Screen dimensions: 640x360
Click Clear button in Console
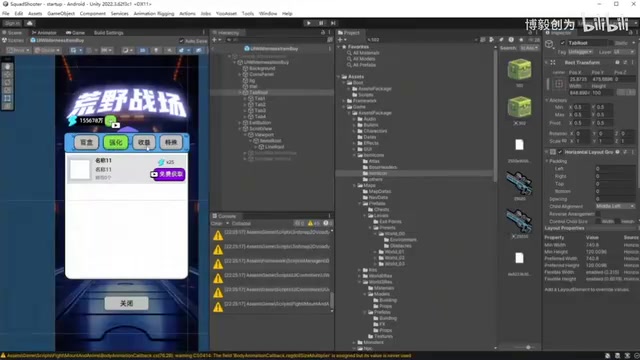click(216, 223)
